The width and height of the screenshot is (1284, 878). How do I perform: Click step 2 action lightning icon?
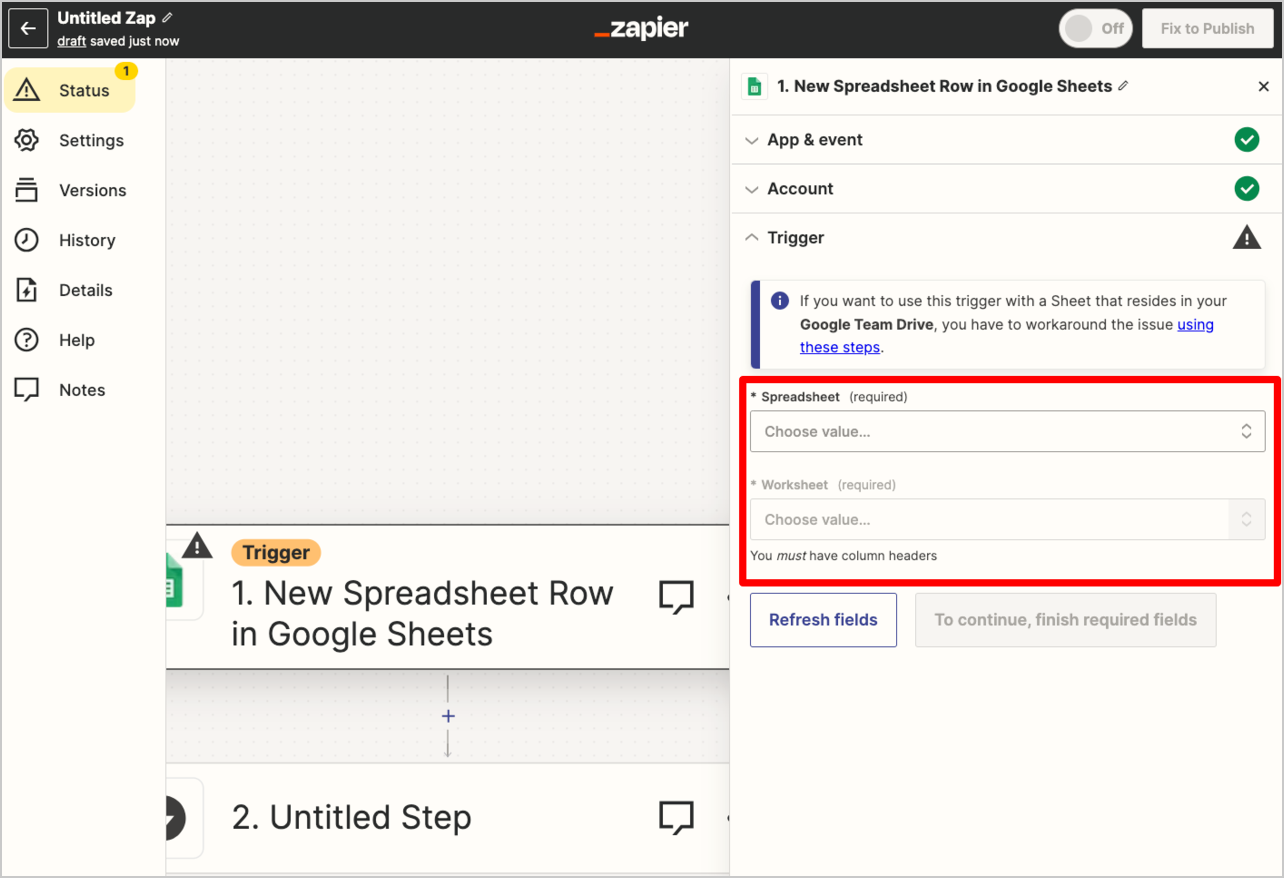(x=175, y=818)
